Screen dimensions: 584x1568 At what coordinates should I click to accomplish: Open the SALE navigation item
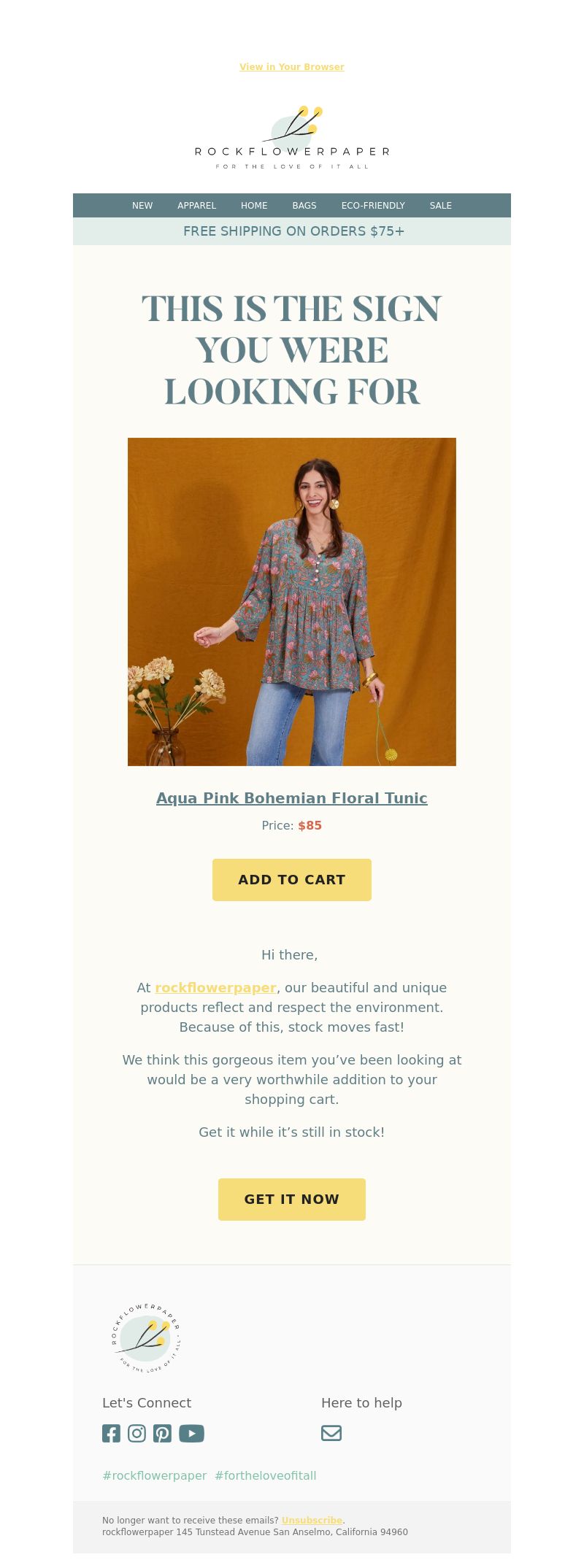click(x=441, y=206)
